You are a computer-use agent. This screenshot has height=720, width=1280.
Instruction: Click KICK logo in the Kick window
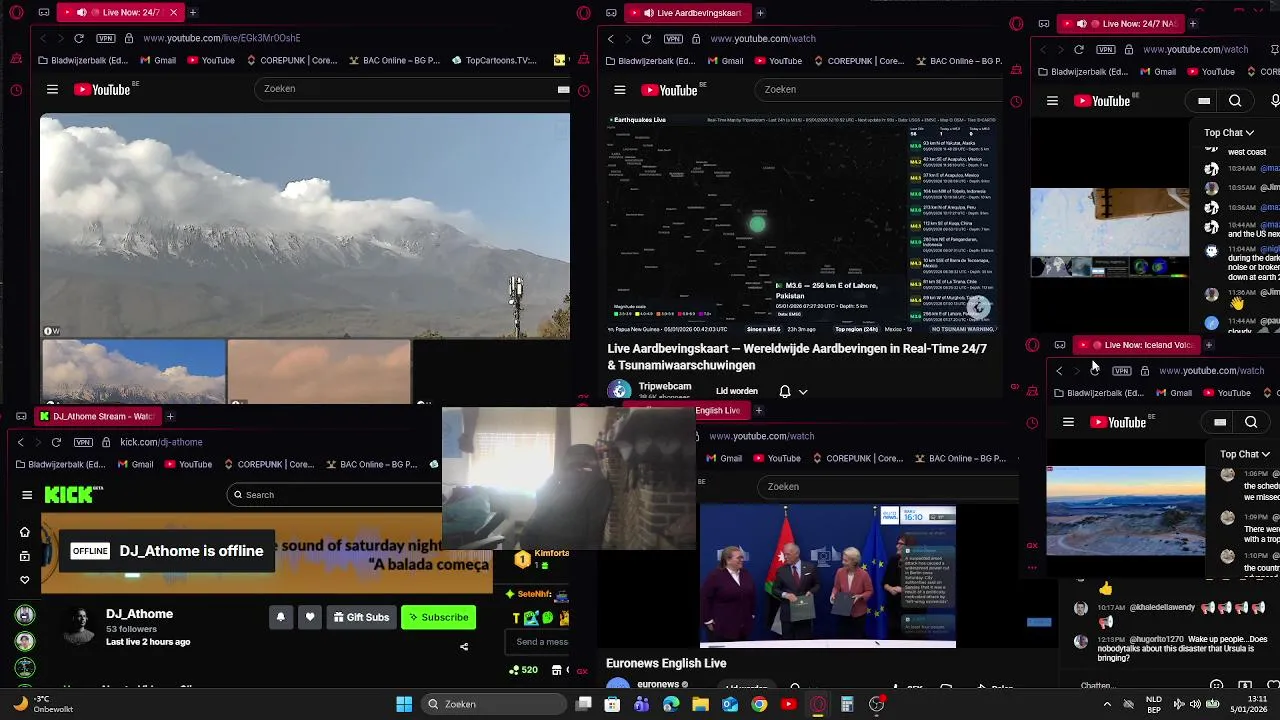click(x=74, y=494)
